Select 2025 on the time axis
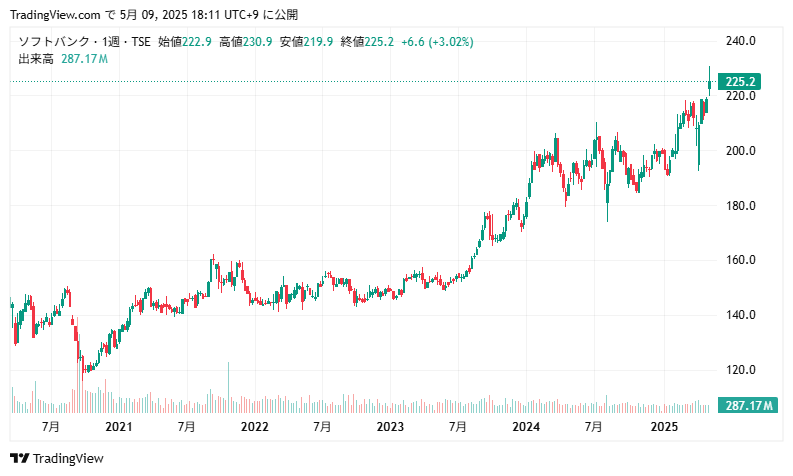793x476 pixels. 664,427
